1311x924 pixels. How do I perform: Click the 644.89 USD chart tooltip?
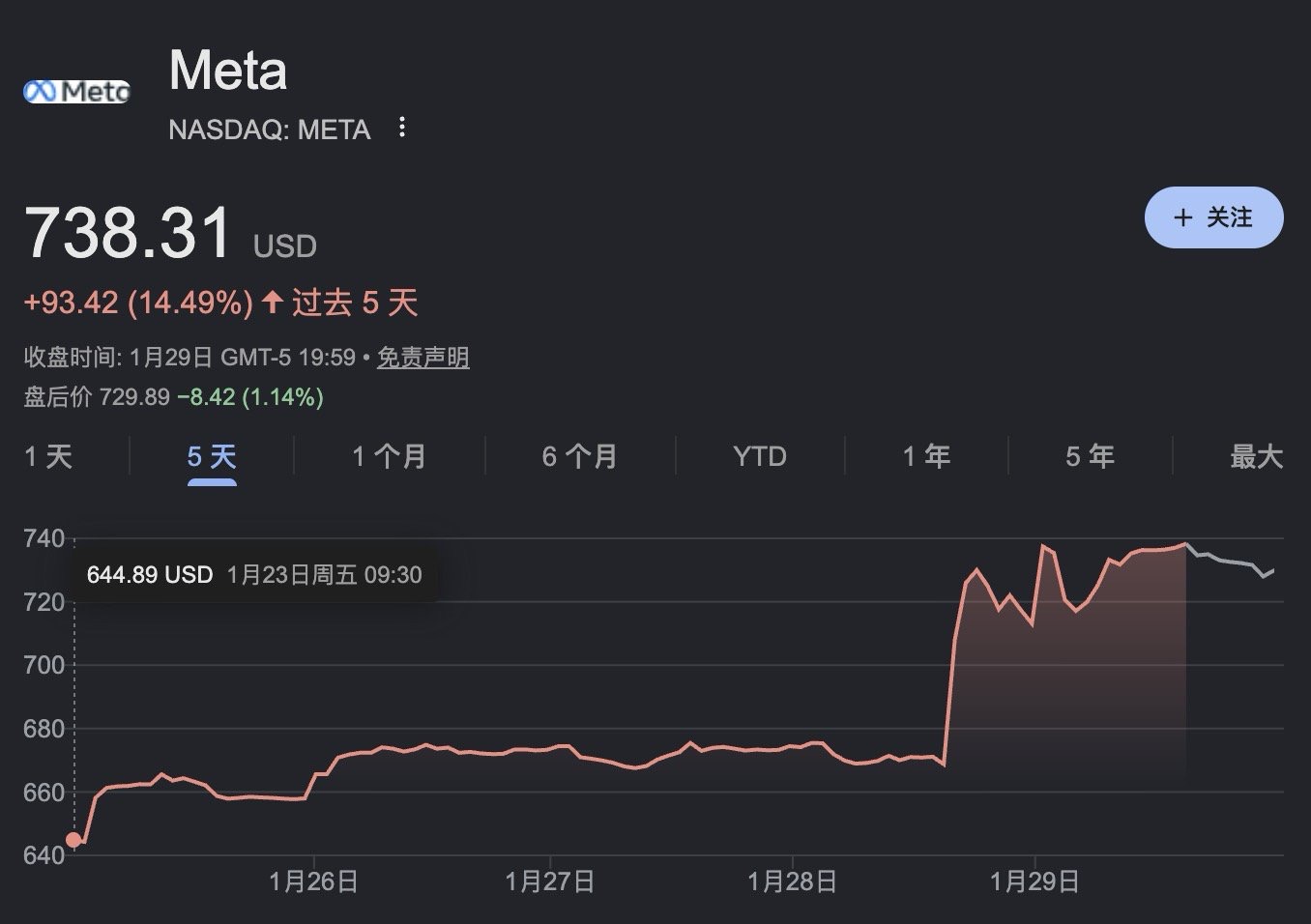253,575
